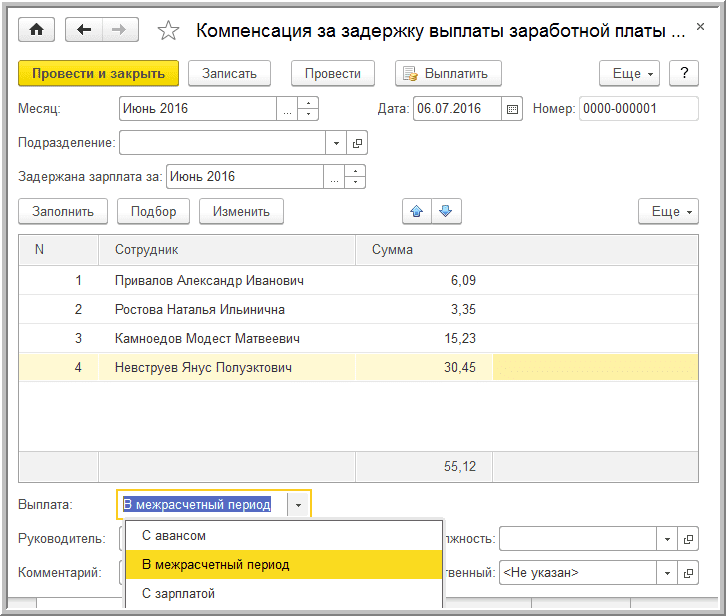Change Задержана зарплата за with the spinner arrows
The height and width of the screenshot is (616, 726).
[355, 177]
